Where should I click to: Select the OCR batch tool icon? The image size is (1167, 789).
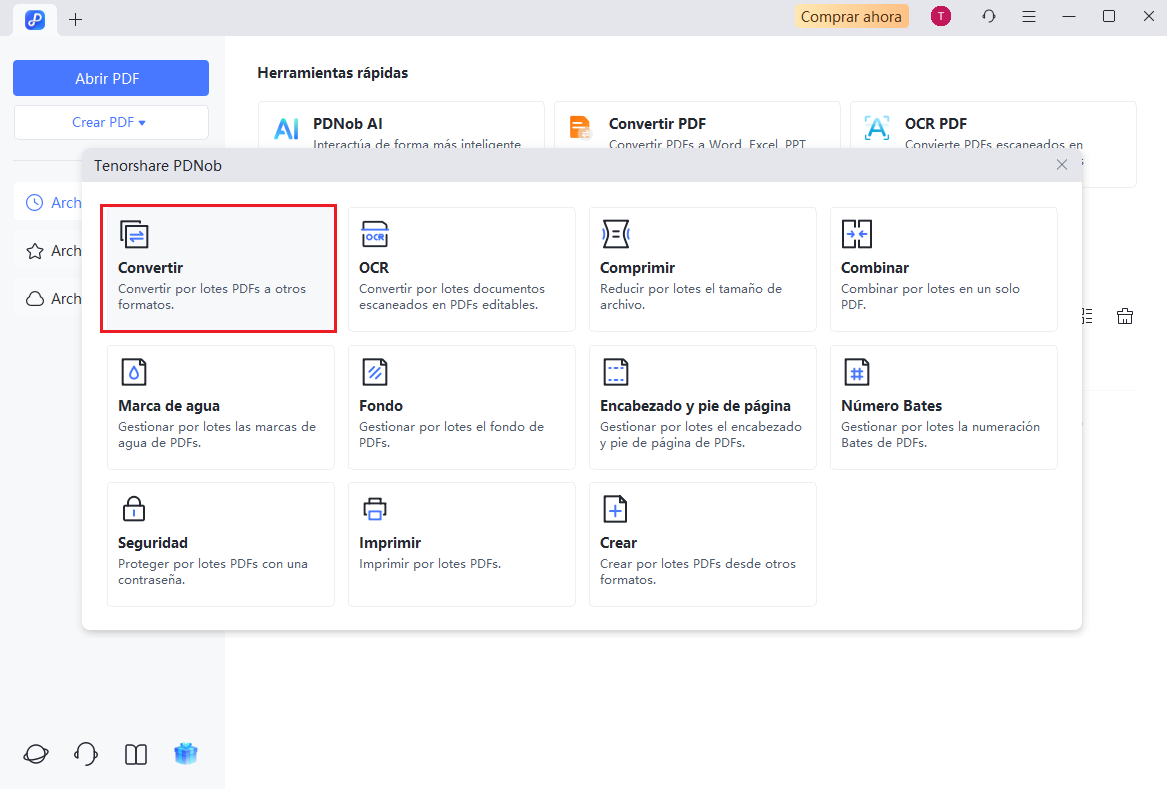point(375,234)
